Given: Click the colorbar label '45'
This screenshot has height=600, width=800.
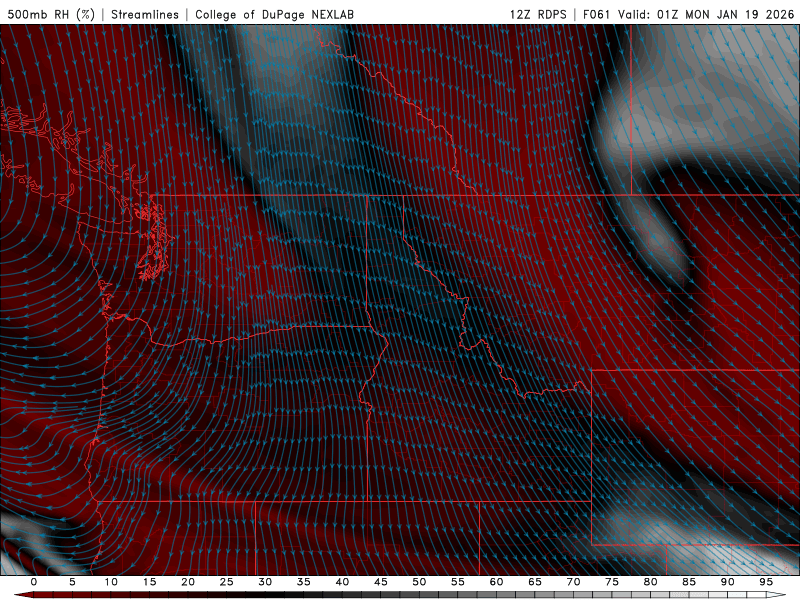Looking at the screenshot, I should coord(381,582).
